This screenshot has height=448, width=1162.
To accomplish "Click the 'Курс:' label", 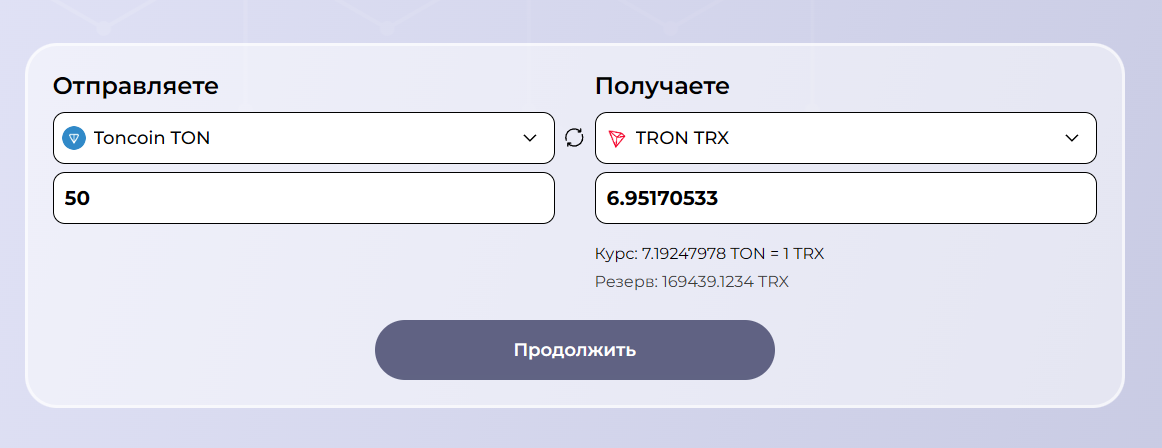I will click(x=615, y=254).
